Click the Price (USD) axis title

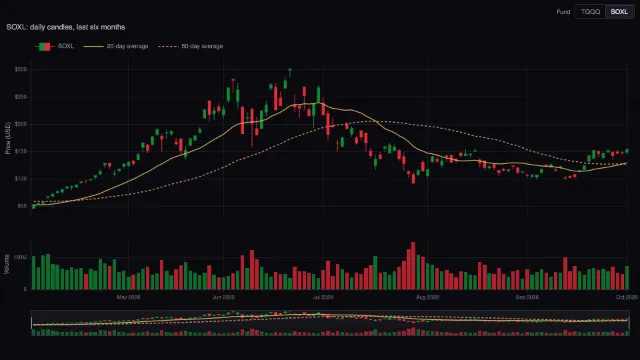pyautogui.click(x=7, y=138)
